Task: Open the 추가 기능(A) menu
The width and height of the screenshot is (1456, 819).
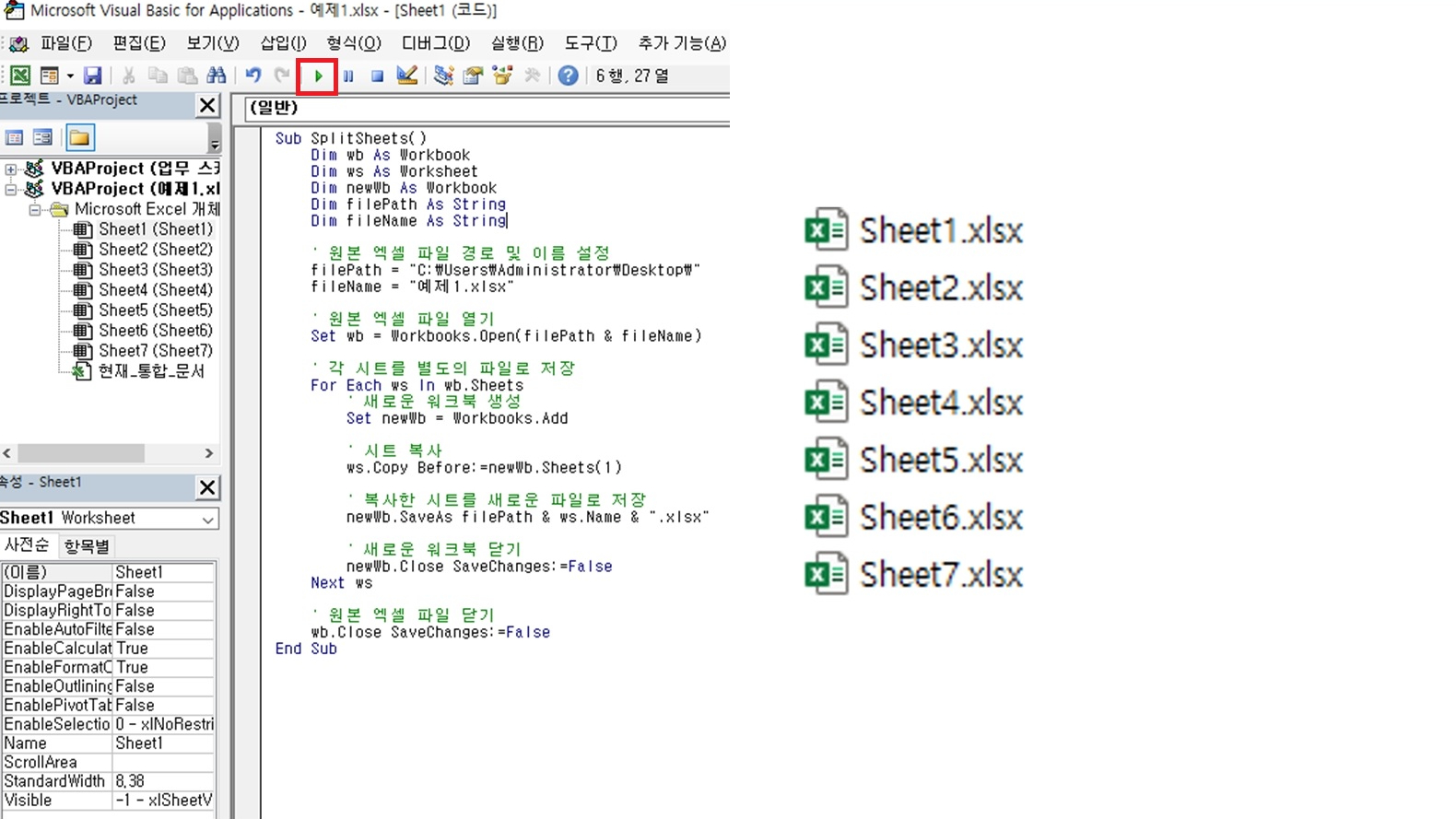Action: tap(682, 43)
